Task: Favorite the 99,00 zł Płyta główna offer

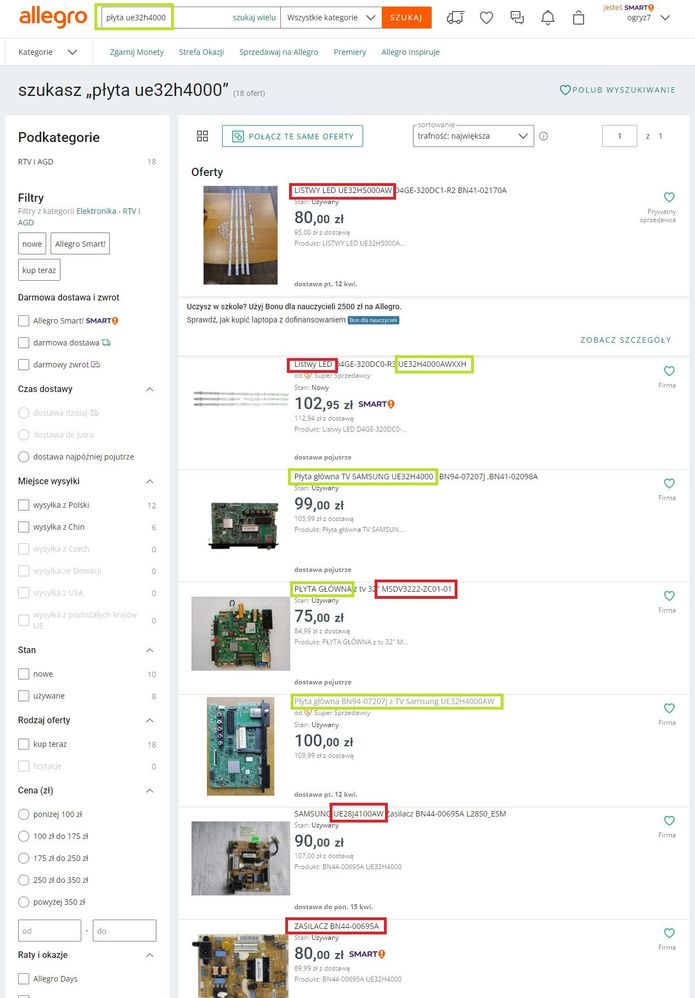Action: pos(669,483)
